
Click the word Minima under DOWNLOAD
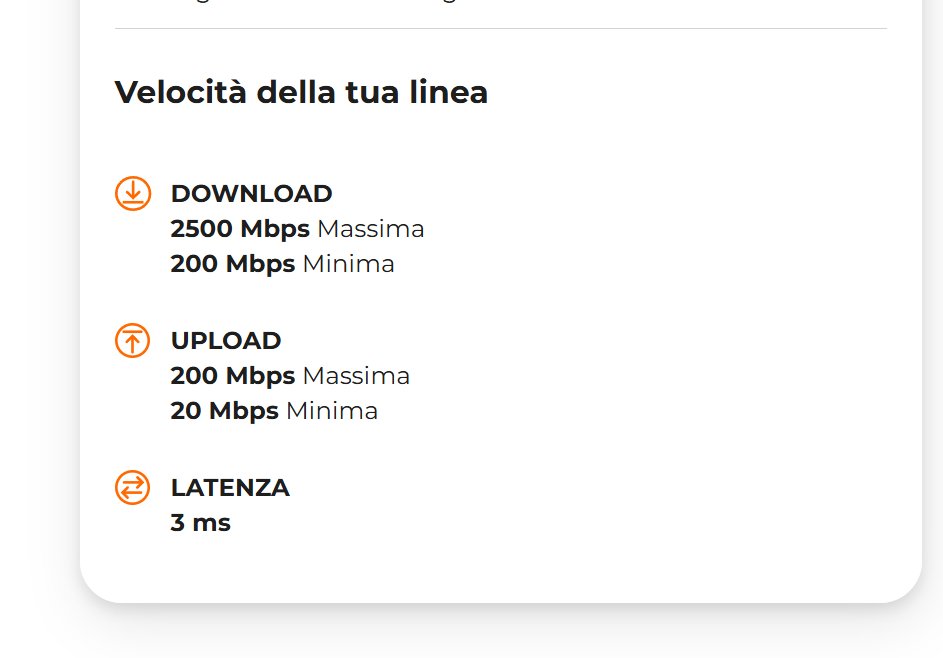[349, 264]
